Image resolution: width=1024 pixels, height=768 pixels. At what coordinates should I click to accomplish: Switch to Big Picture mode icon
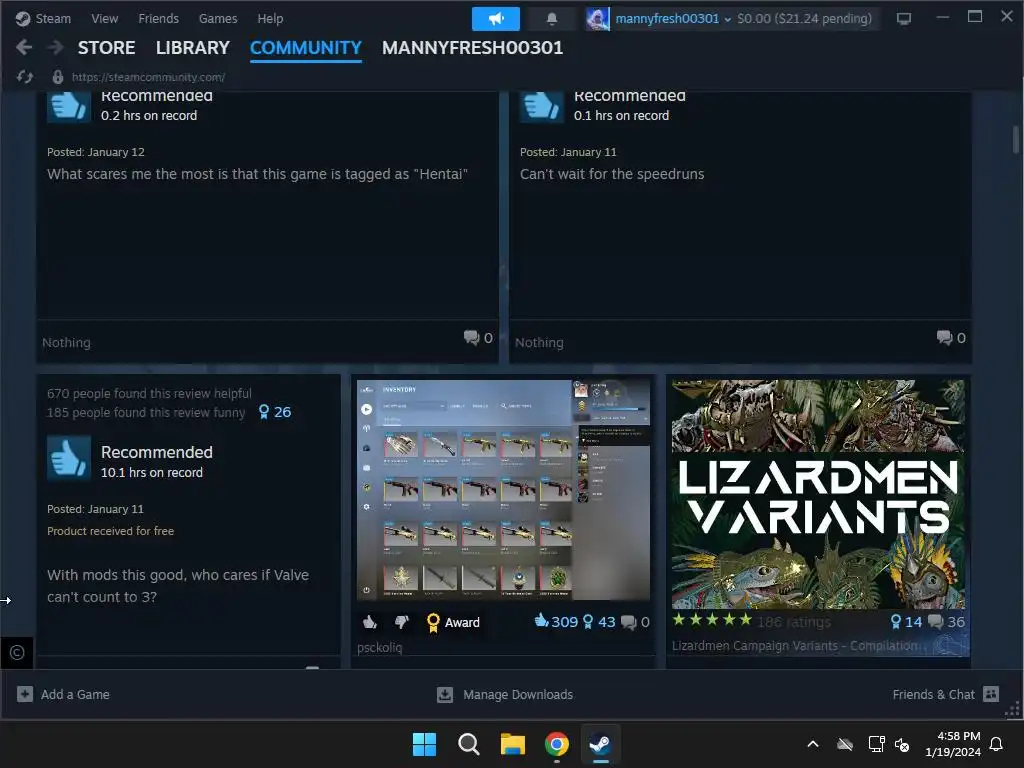point(904,18)
